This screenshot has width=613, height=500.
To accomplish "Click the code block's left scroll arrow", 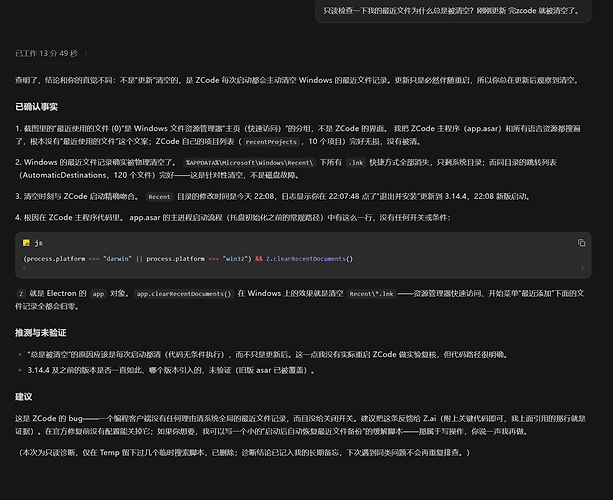I will 24,268.
